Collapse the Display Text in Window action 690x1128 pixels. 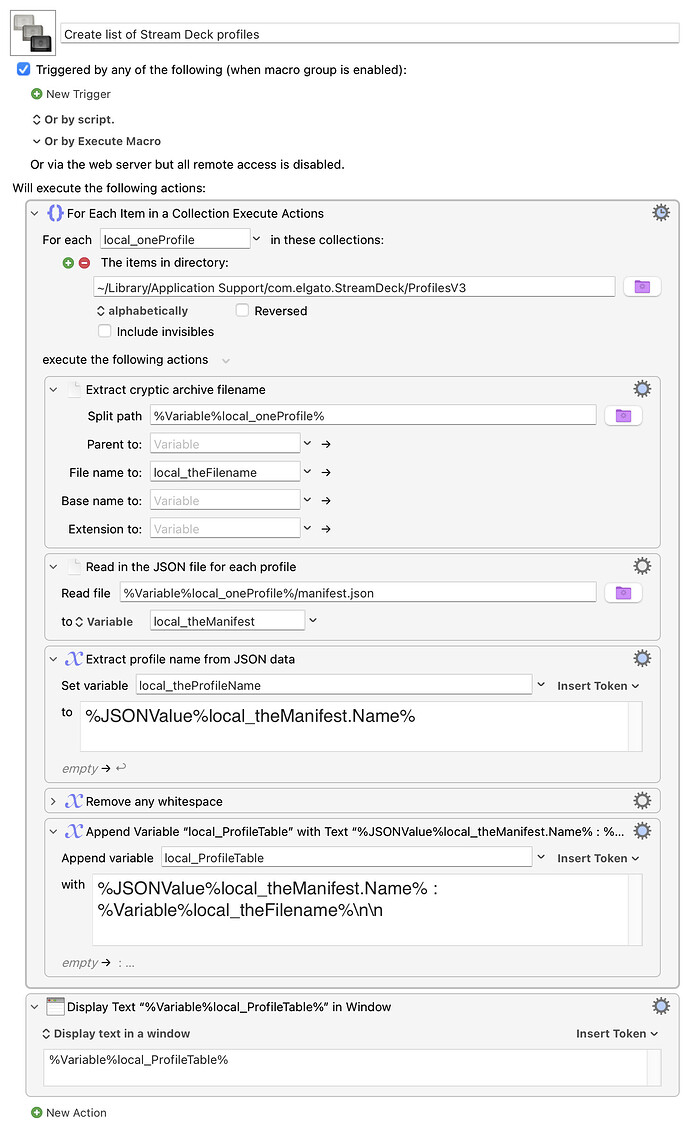pyautogui.click(x=35, y=1007)
